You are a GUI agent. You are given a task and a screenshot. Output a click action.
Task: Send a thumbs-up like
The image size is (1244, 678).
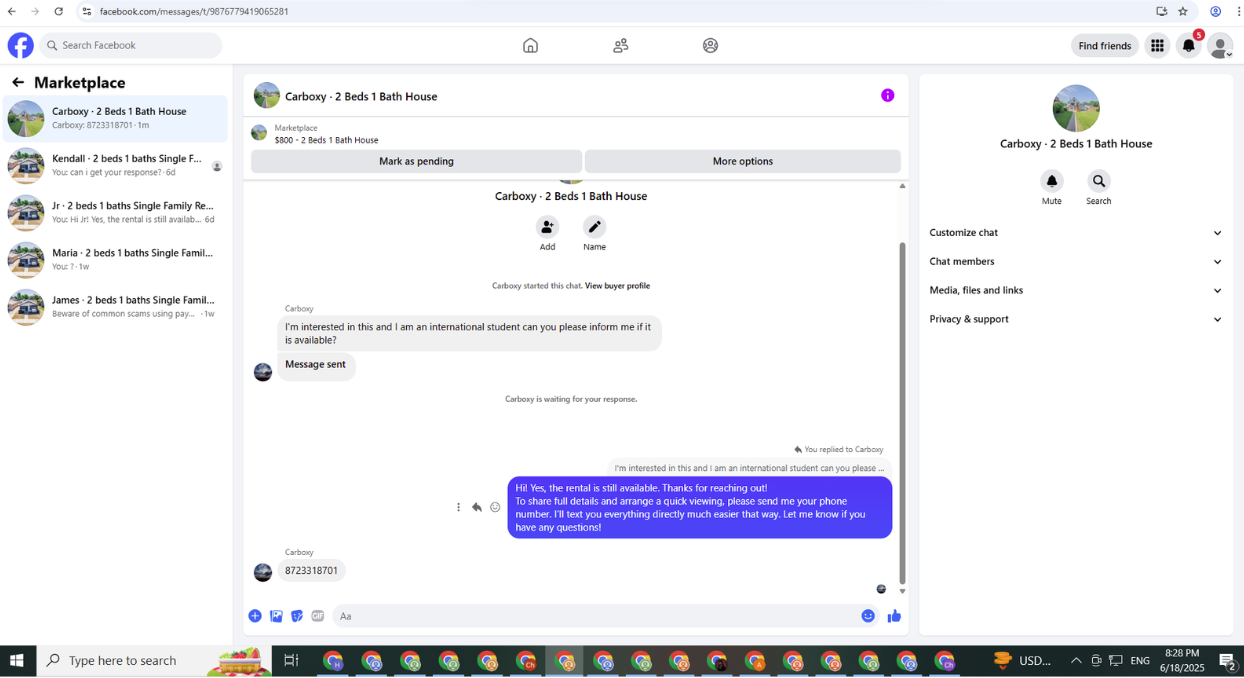(x=894, y=616)
